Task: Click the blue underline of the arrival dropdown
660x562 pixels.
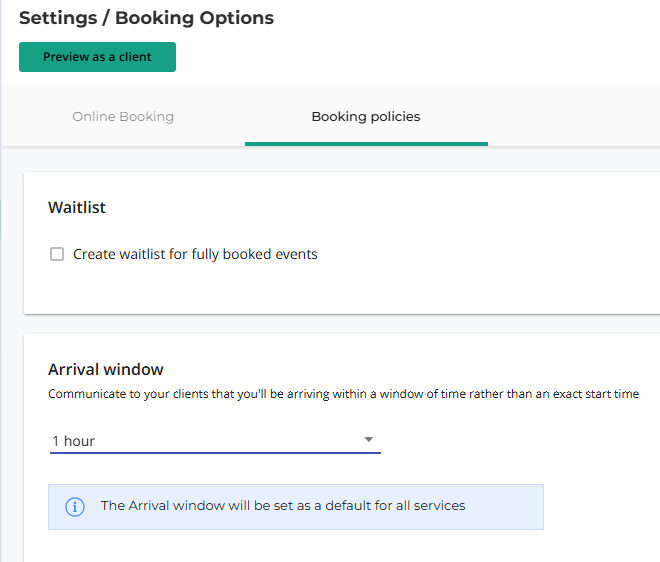Action: click(215, 453)
